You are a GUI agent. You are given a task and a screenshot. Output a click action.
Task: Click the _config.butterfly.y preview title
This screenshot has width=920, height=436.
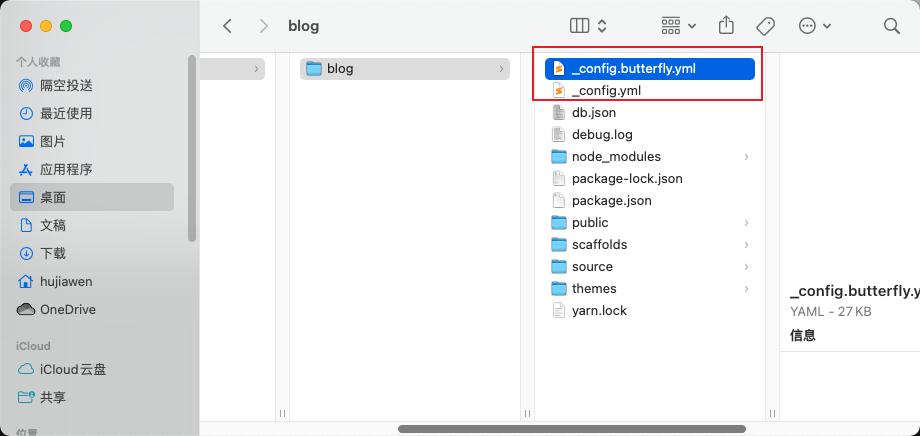coord(855,291)
